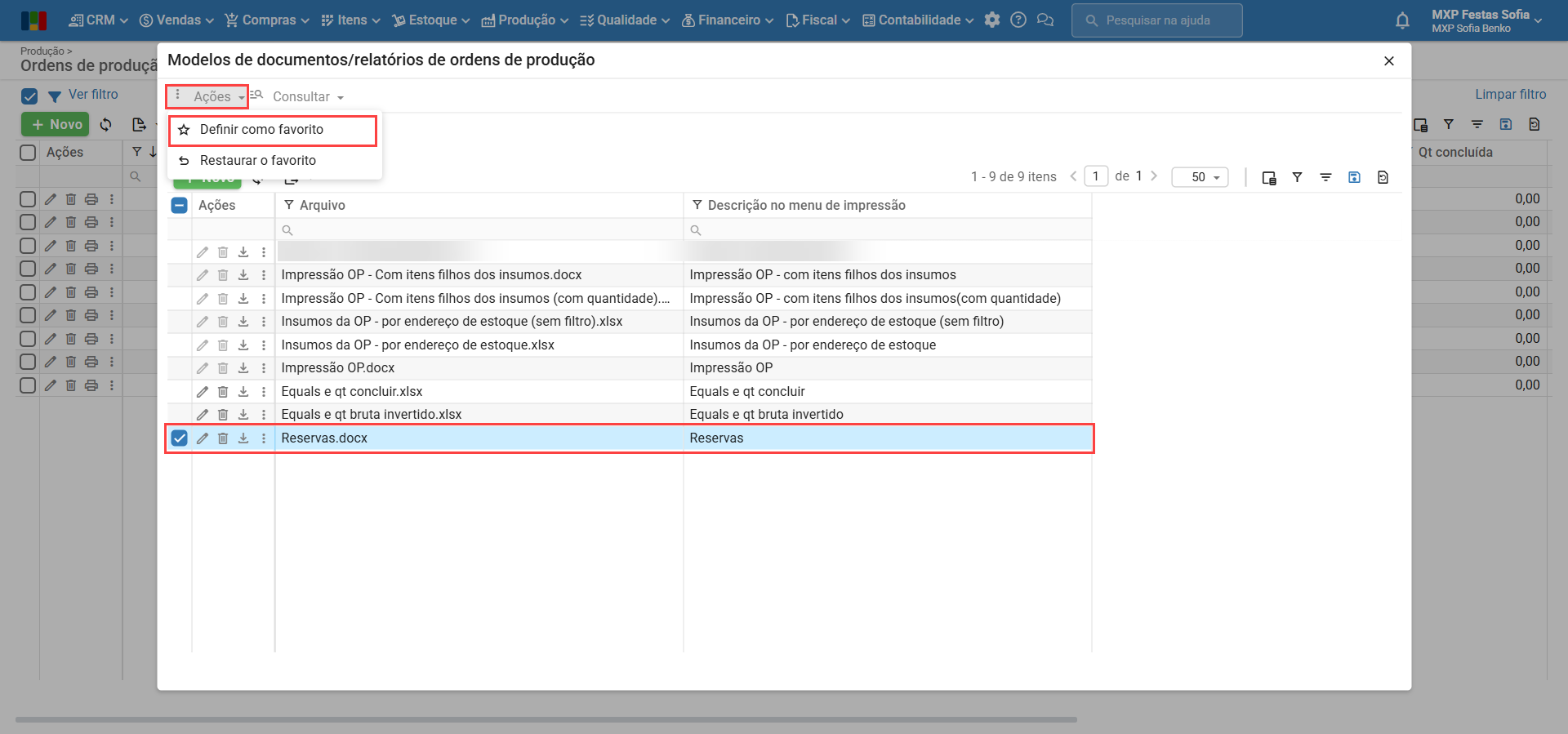
Task: Toggle the dialog's select-all checkbox
Action: click(180, 206)
